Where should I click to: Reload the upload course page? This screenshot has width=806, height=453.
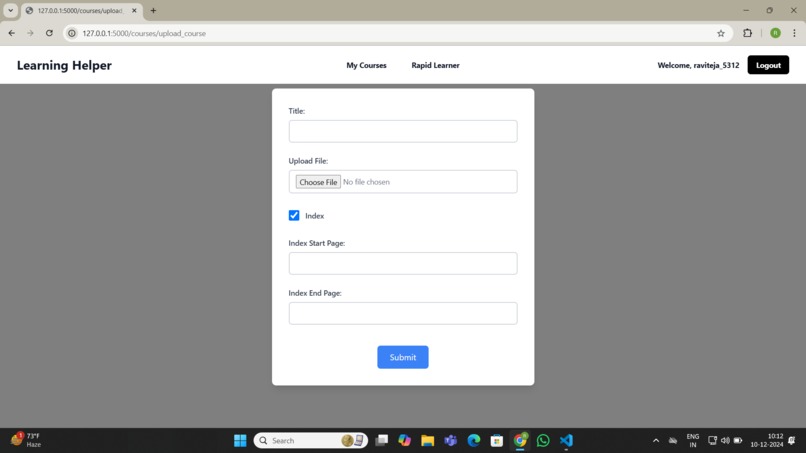coord(49,33)
